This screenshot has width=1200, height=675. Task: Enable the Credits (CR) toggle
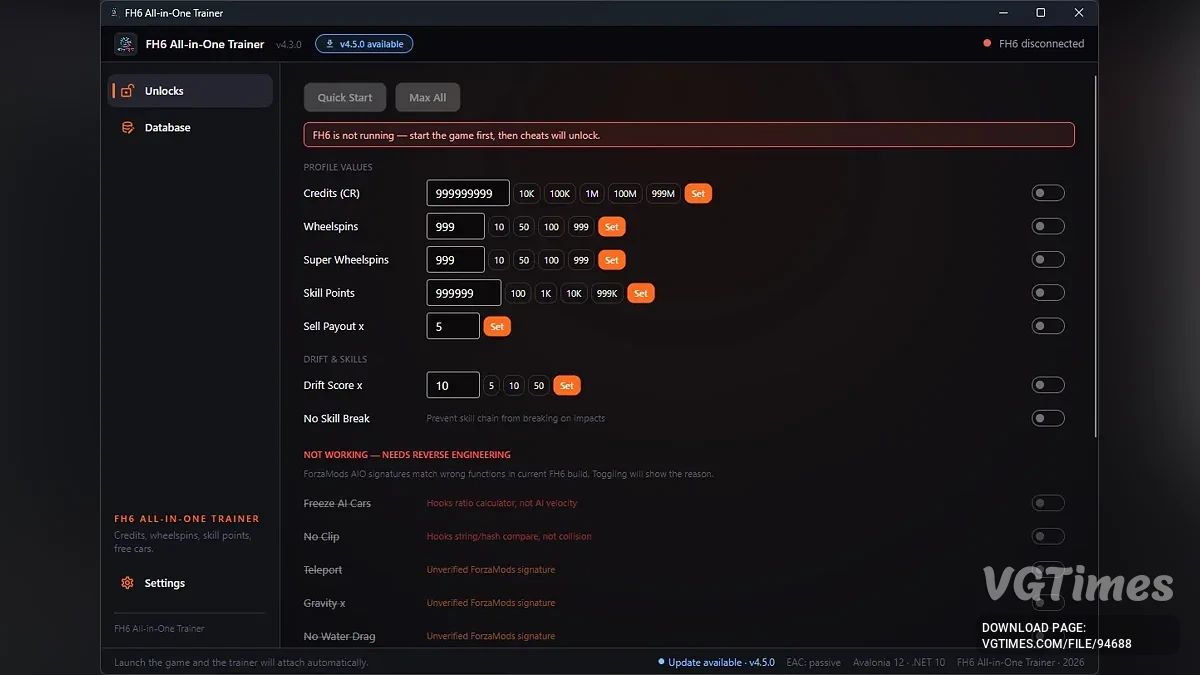(x=1048, y=193)
